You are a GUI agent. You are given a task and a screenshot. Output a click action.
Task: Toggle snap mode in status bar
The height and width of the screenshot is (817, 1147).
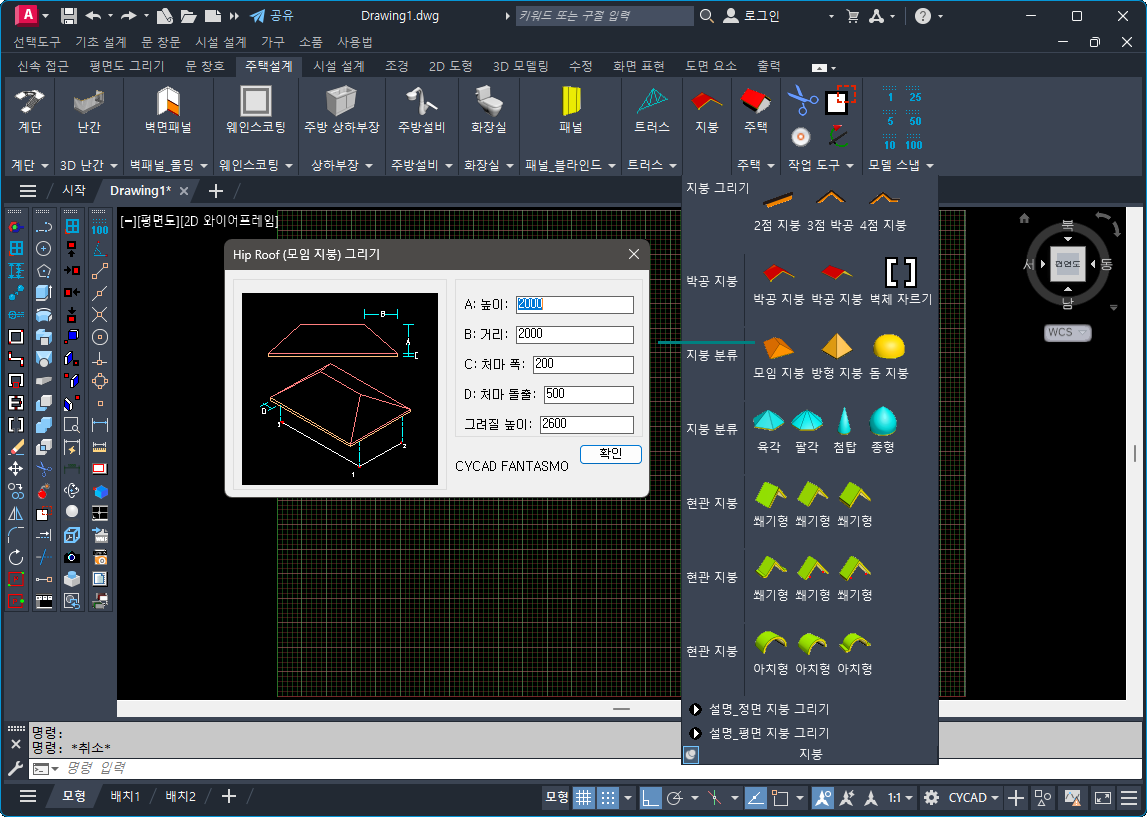[x=607, y=797]
